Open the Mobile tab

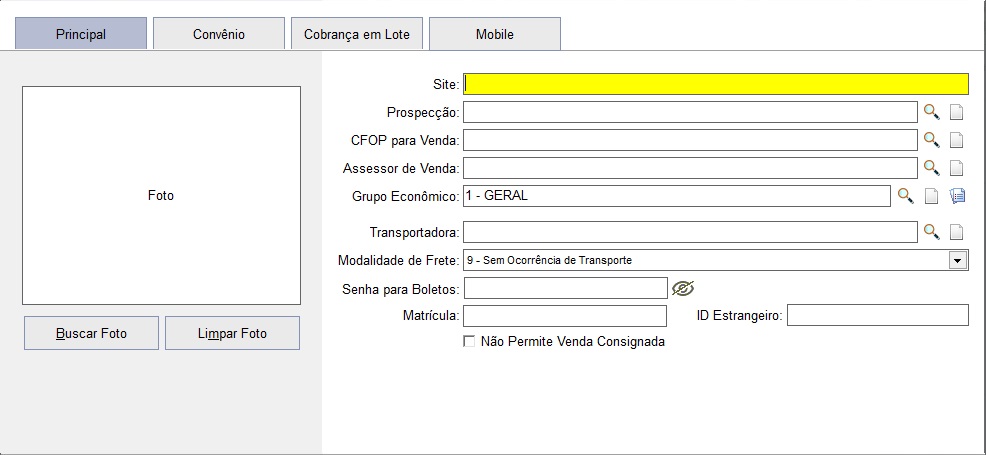(x=495, y=34)
